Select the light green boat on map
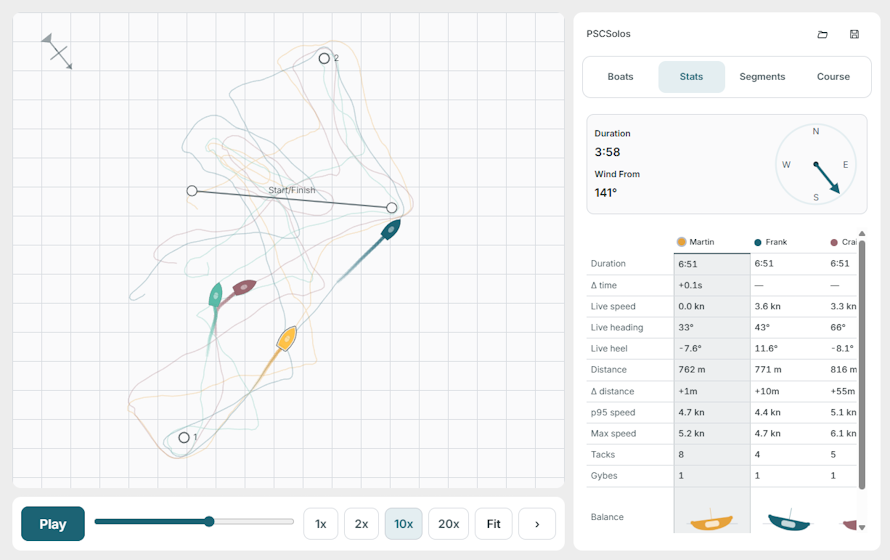This screenshot has width=890, height=560. click(216, 295)
